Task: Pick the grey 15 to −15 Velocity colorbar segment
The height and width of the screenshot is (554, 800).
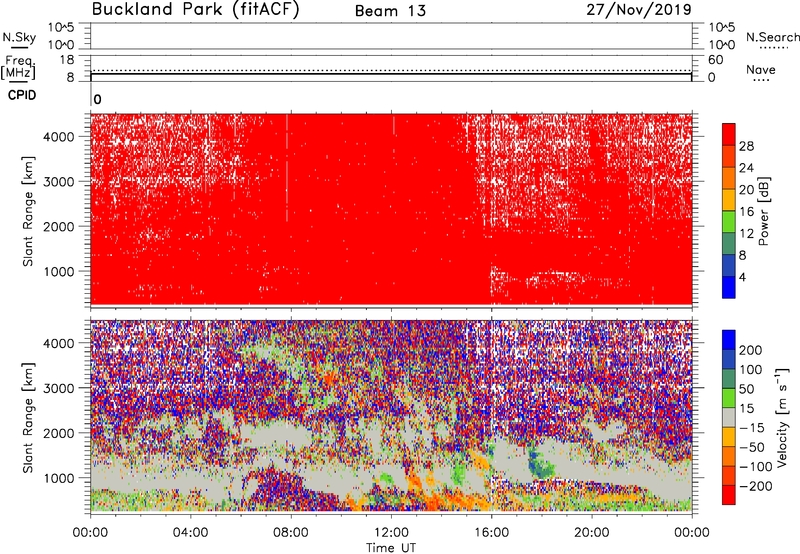Action: tap(729, 417)
